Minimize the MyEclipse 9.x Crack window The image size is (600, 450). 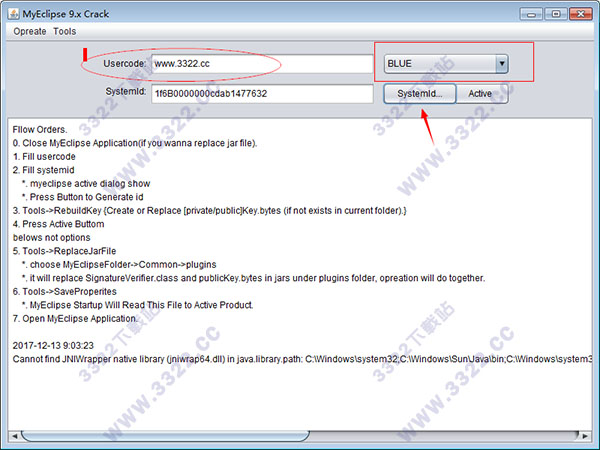click(x=531, y=14)
